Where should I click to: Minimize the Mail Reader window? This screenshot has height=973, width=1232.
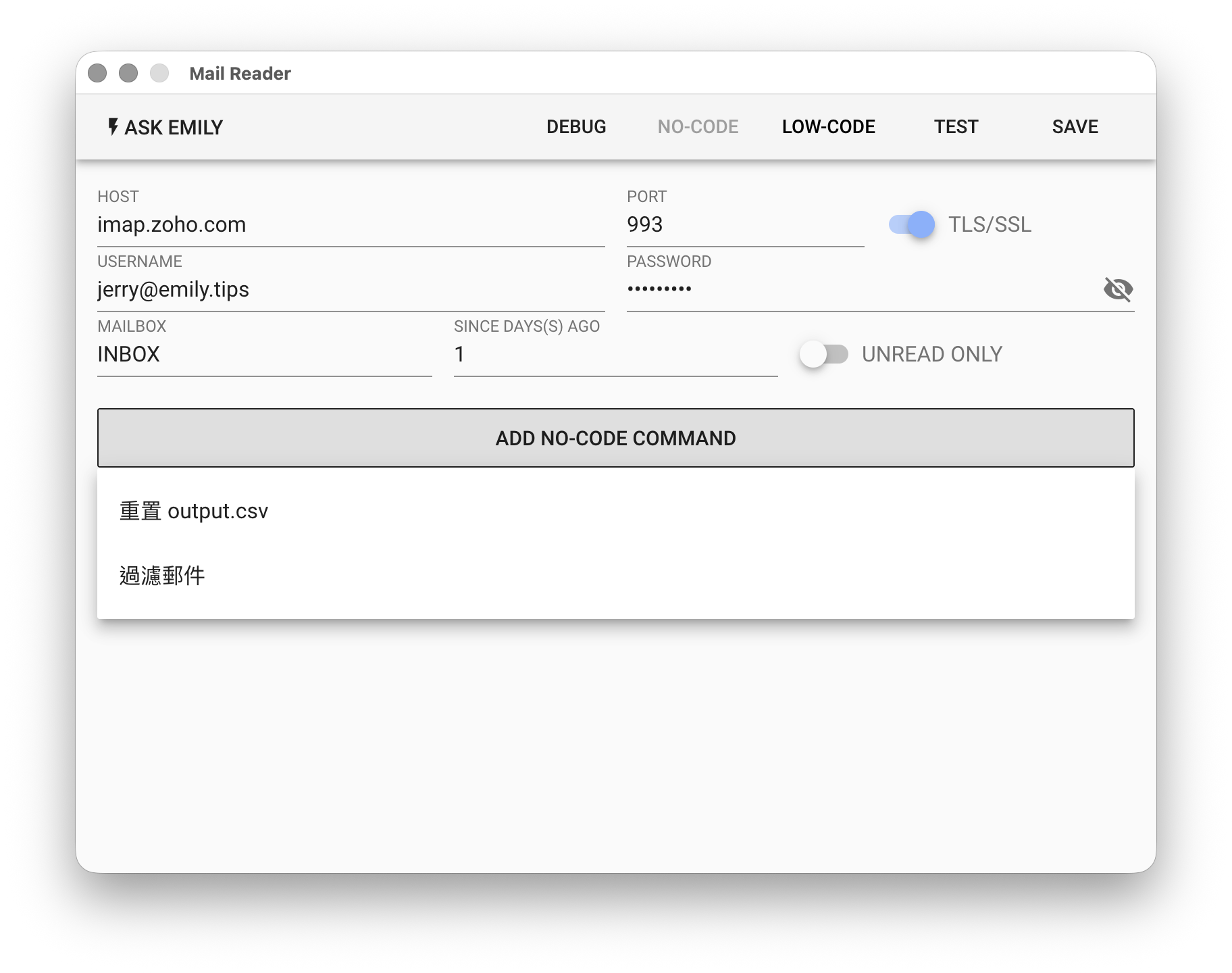coord(128,73)
